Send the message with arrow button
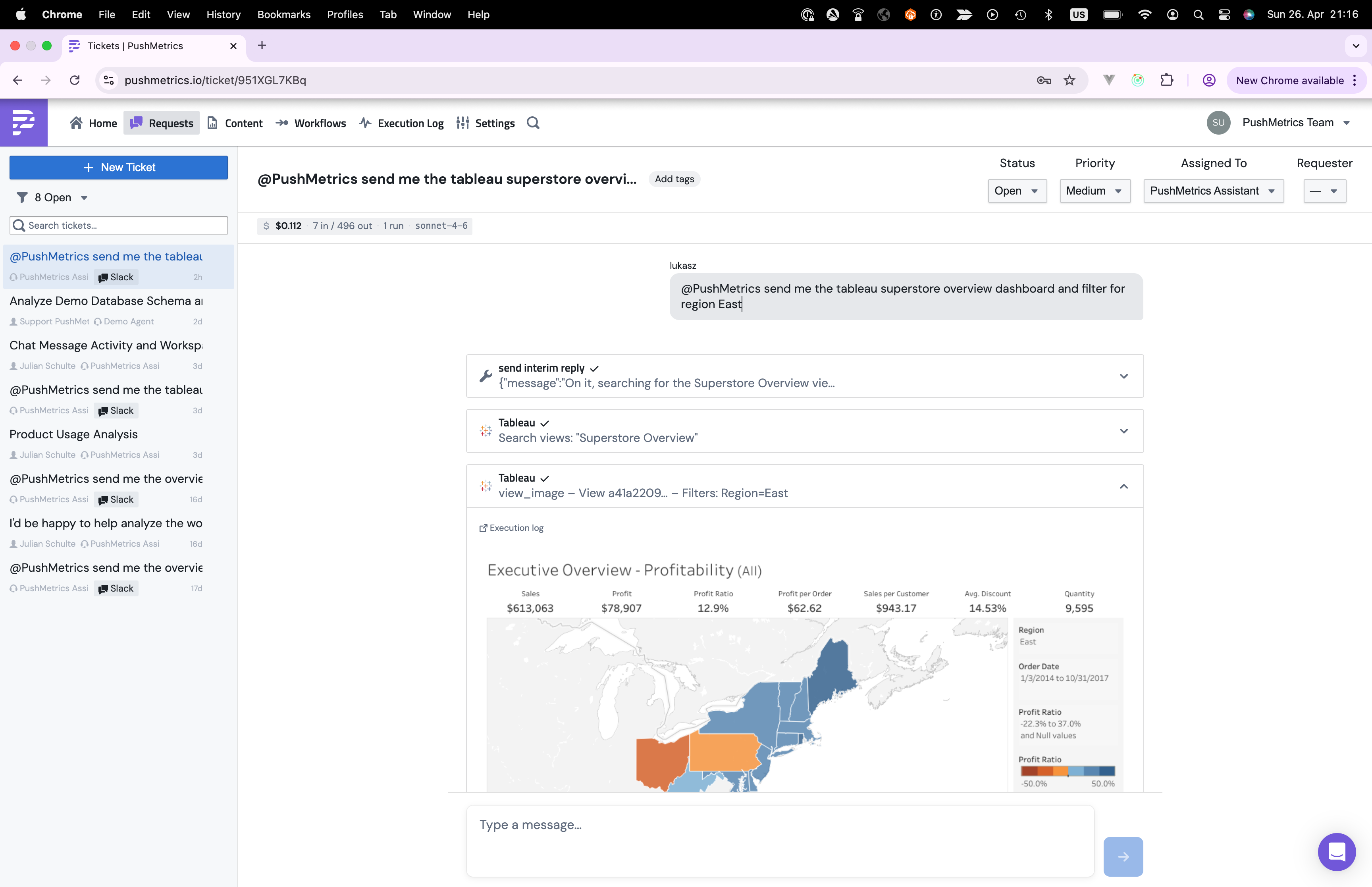 [1123, 856]
